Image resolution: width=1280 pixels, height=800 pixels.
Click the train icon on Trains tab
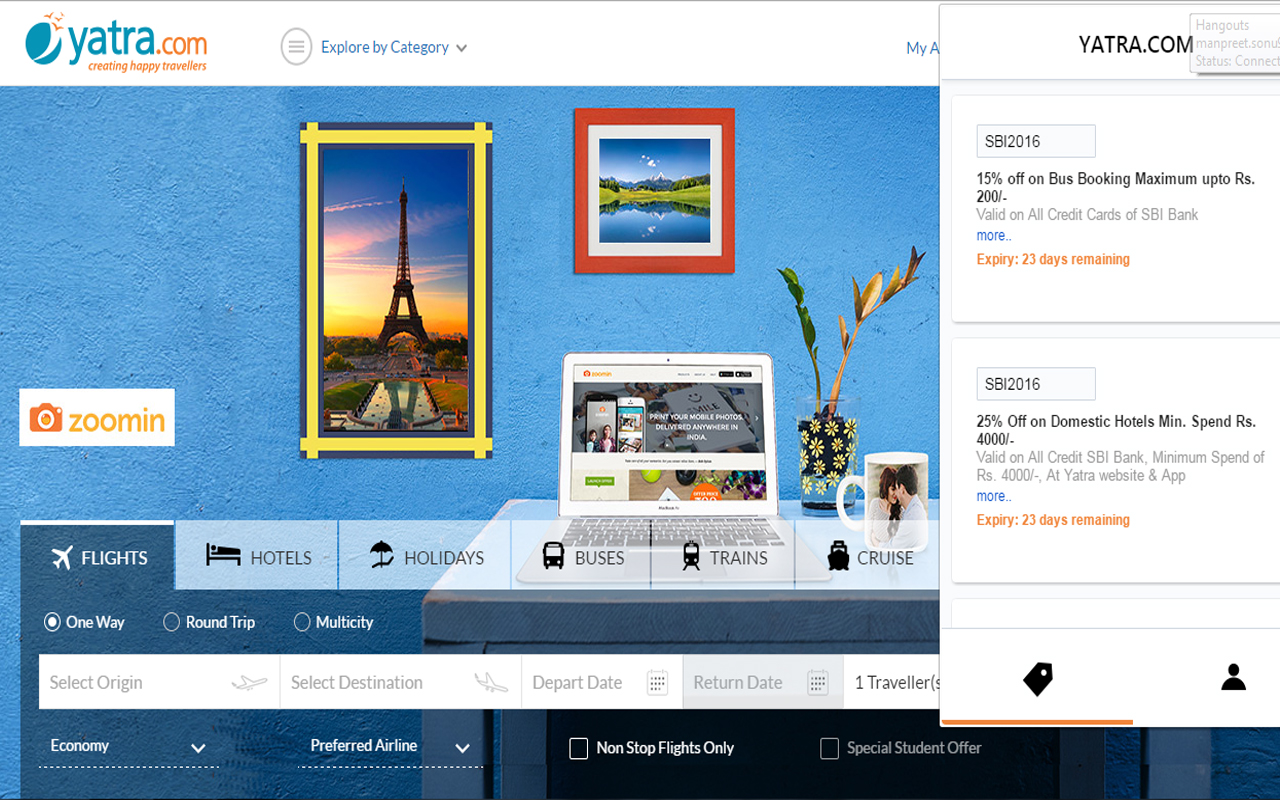click(691, 555)
